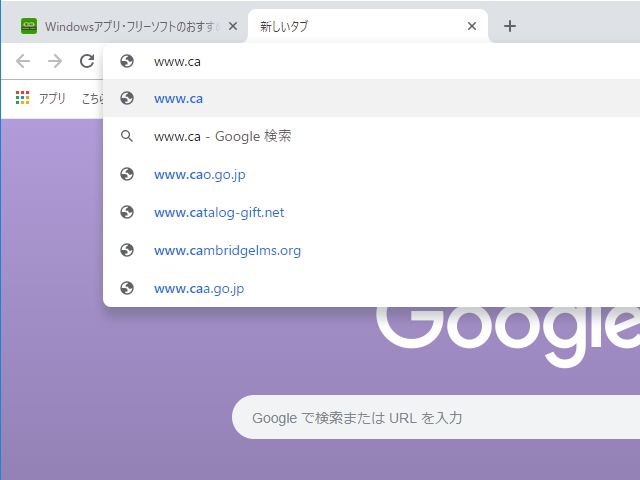Select the www.cao.go.jp suggestion
The width and height of the screenshot is (640, 480).
pyautogui.click(x=371, y=174)
